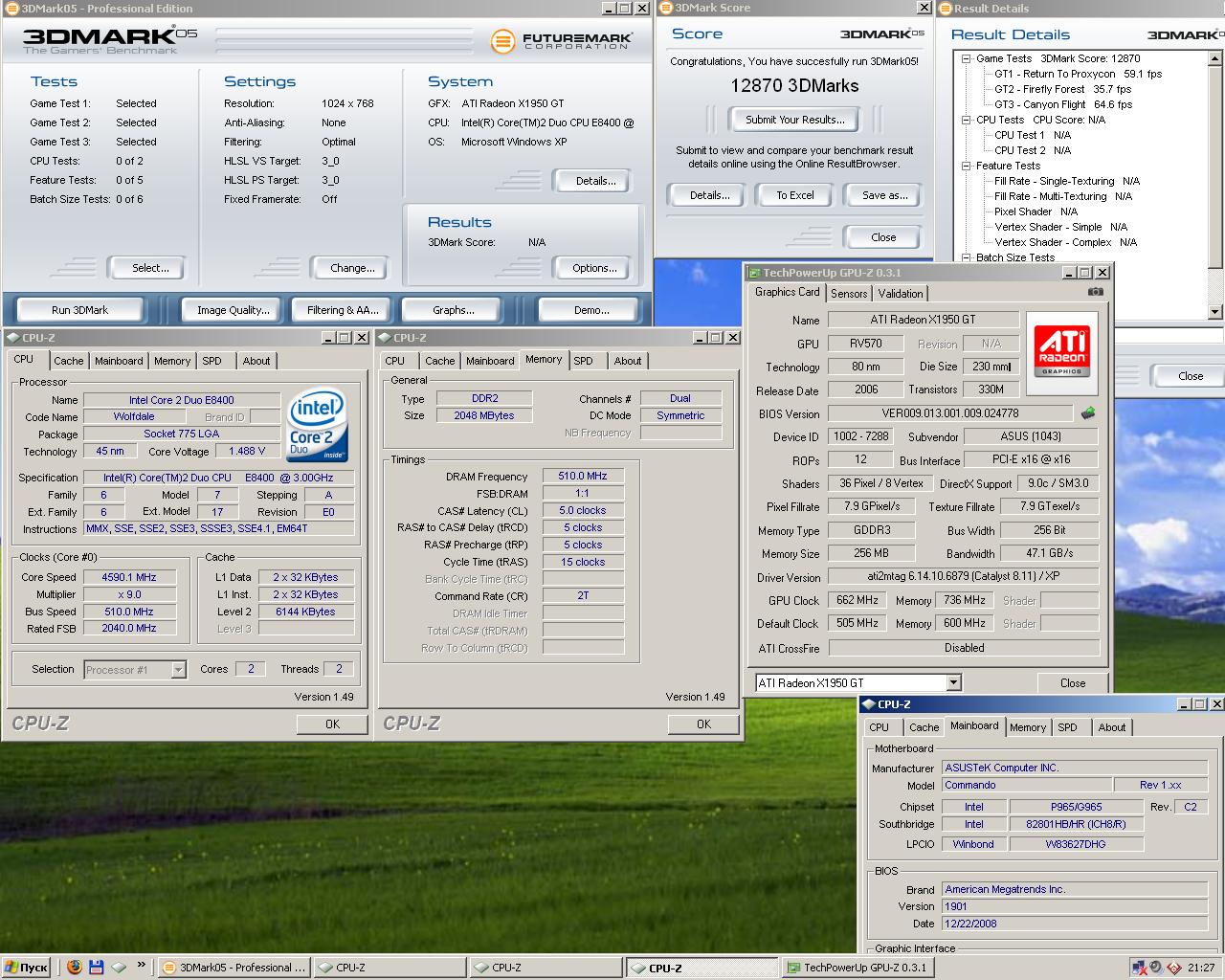
Task: Click the Futuremark Corporation logo
Action: (562, 42)
